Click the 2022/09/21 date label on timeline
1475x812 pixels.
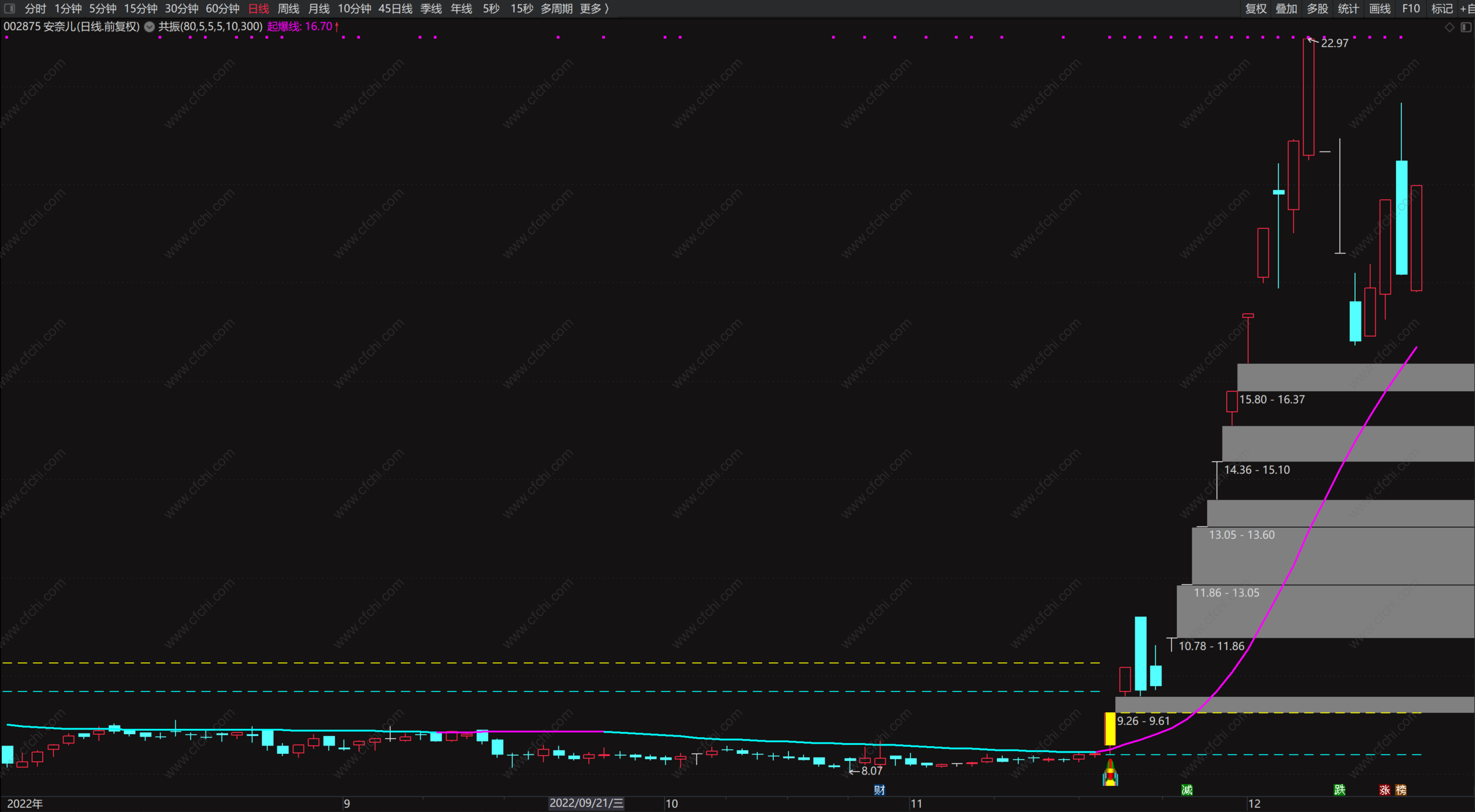coord(586,803)
